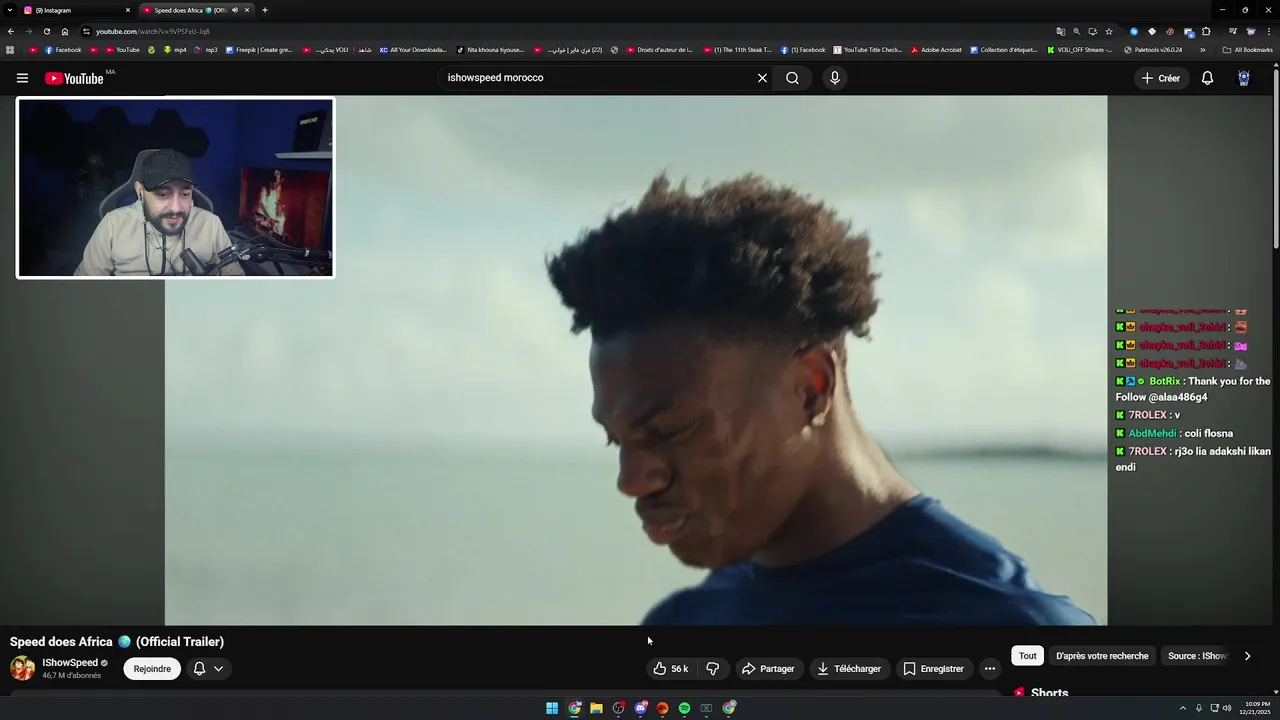Click the Chrome address bar URL
The width and height of the screenshot is (1280, 720).
pyautogui.click(x=153, y=31)
